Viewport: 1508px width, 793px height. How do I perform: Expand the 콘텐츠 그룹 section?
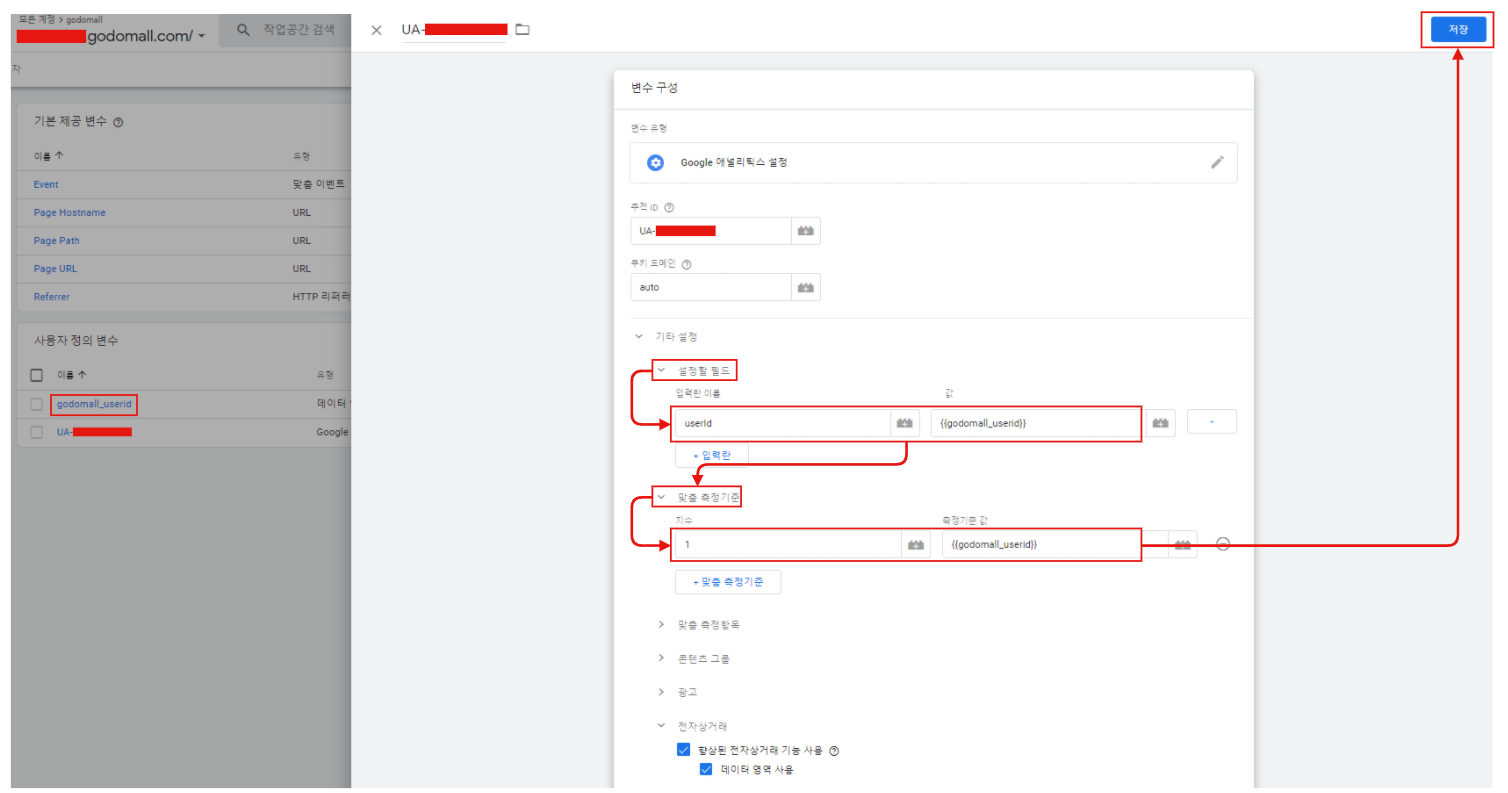click(x=661, y=658)
